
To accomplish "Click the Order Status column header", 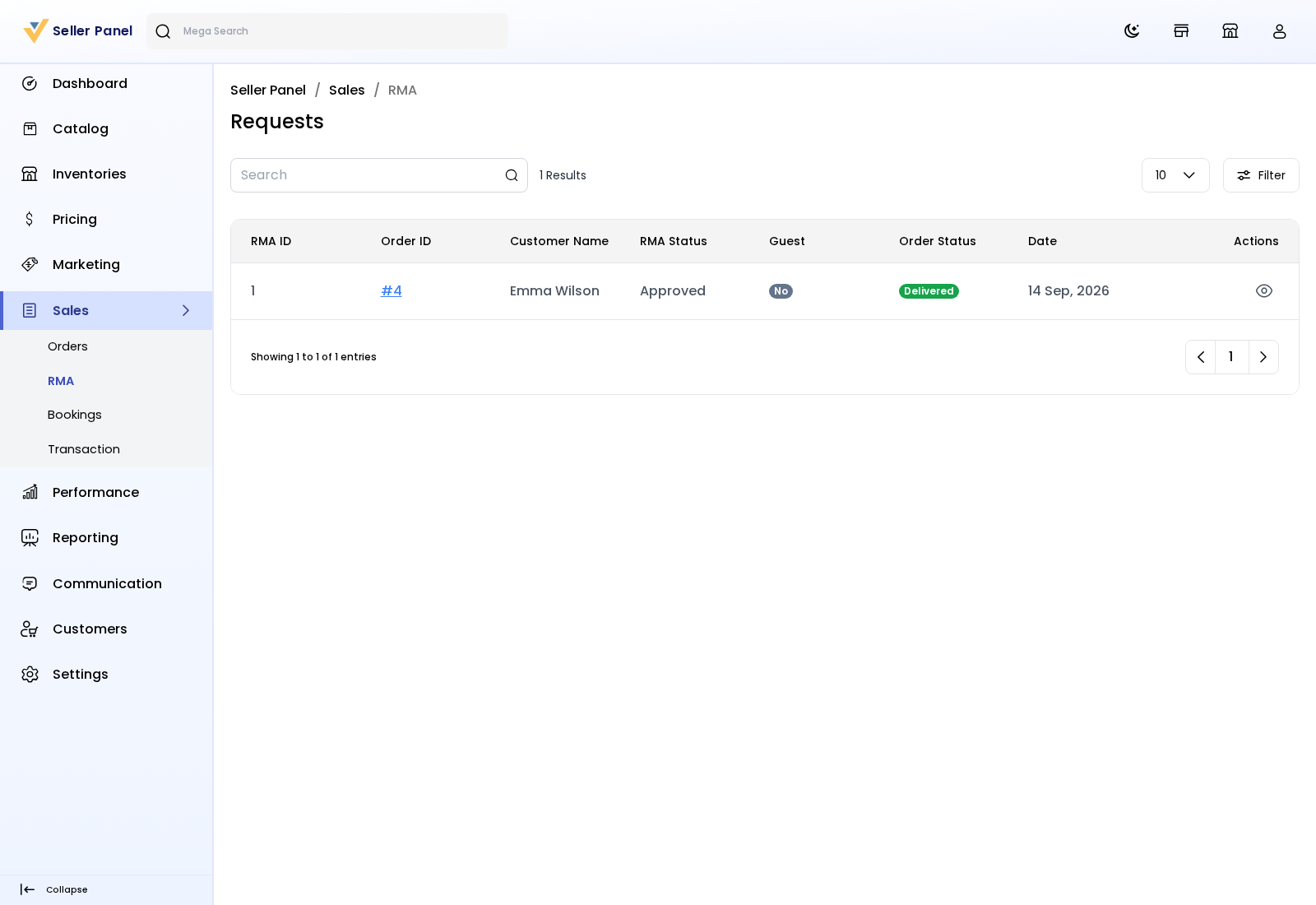I will (938, 242).
